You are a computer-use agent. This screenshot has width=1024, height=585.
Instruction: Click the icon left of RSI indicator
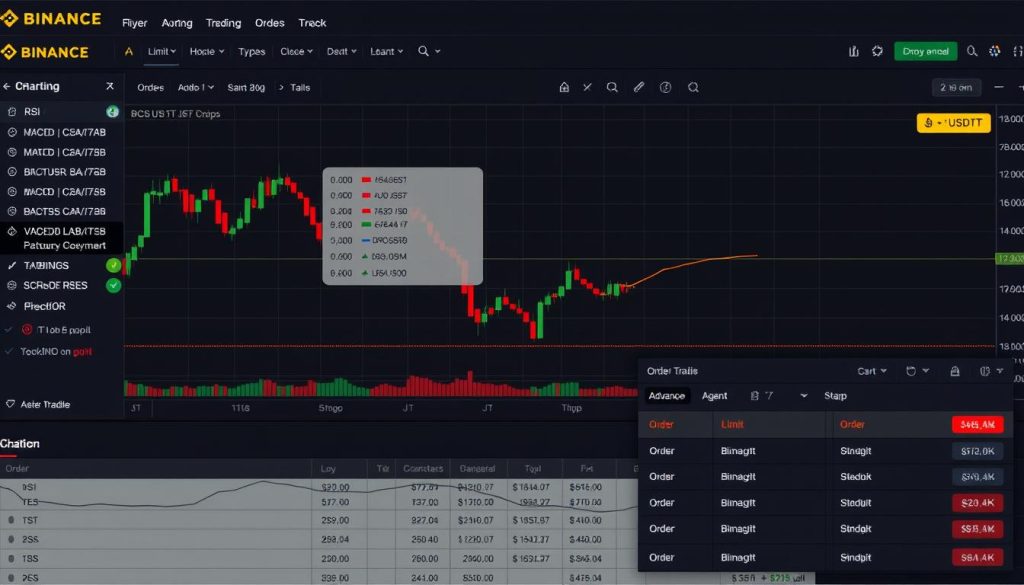point(12,112)
